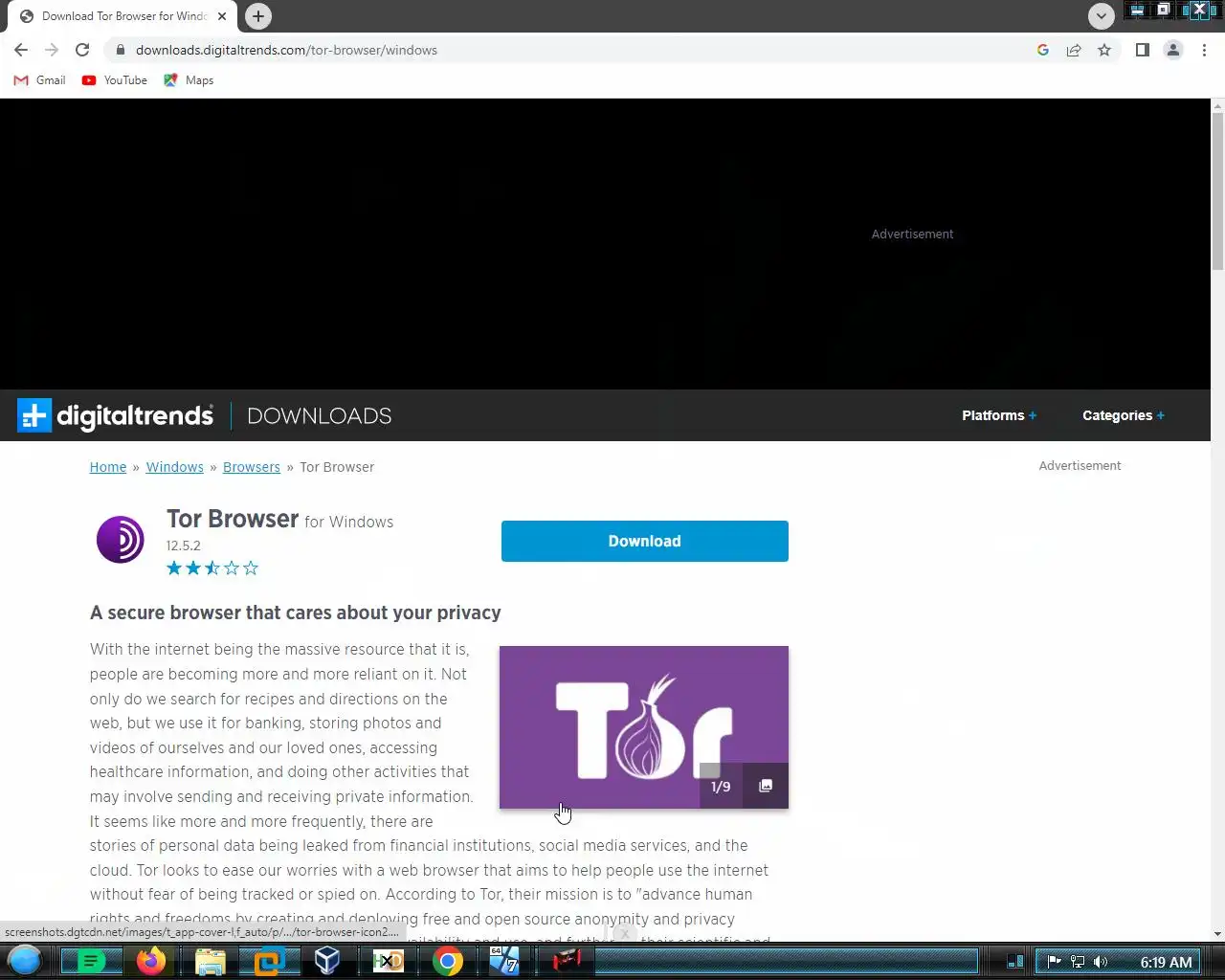Click the purple Tor Browser app icon
The image size is (1225, 980).
pos(121,539)
